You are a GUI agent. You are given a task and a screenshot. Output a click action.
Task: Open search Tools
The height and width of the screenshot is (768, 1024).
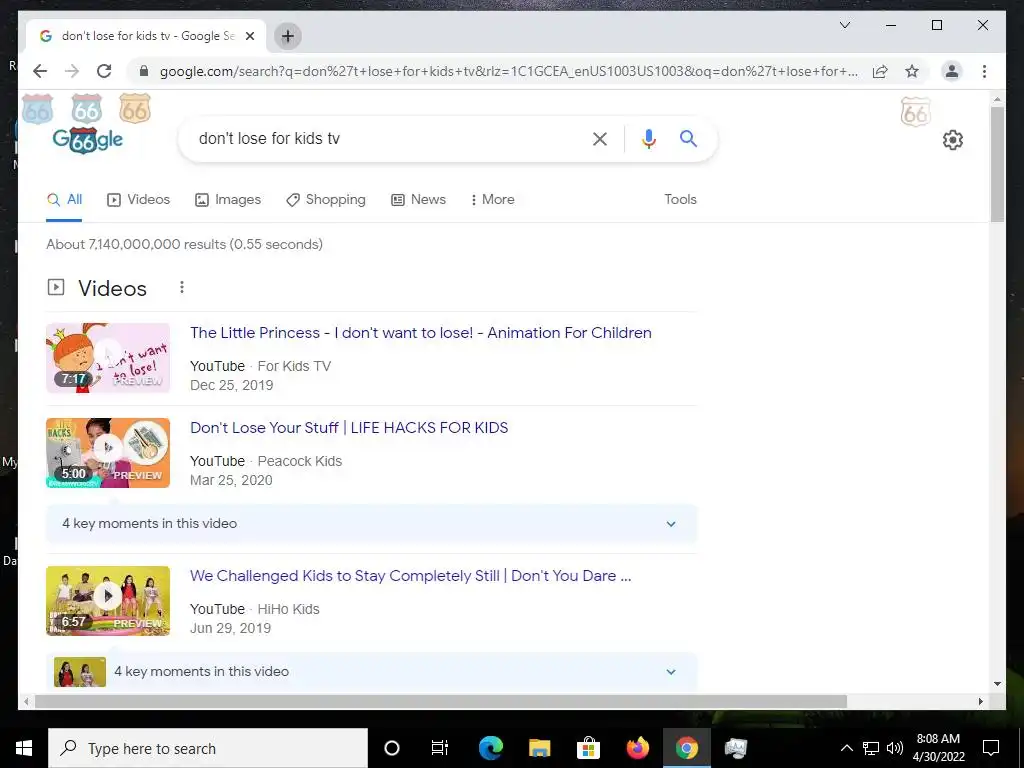(680, 200)
